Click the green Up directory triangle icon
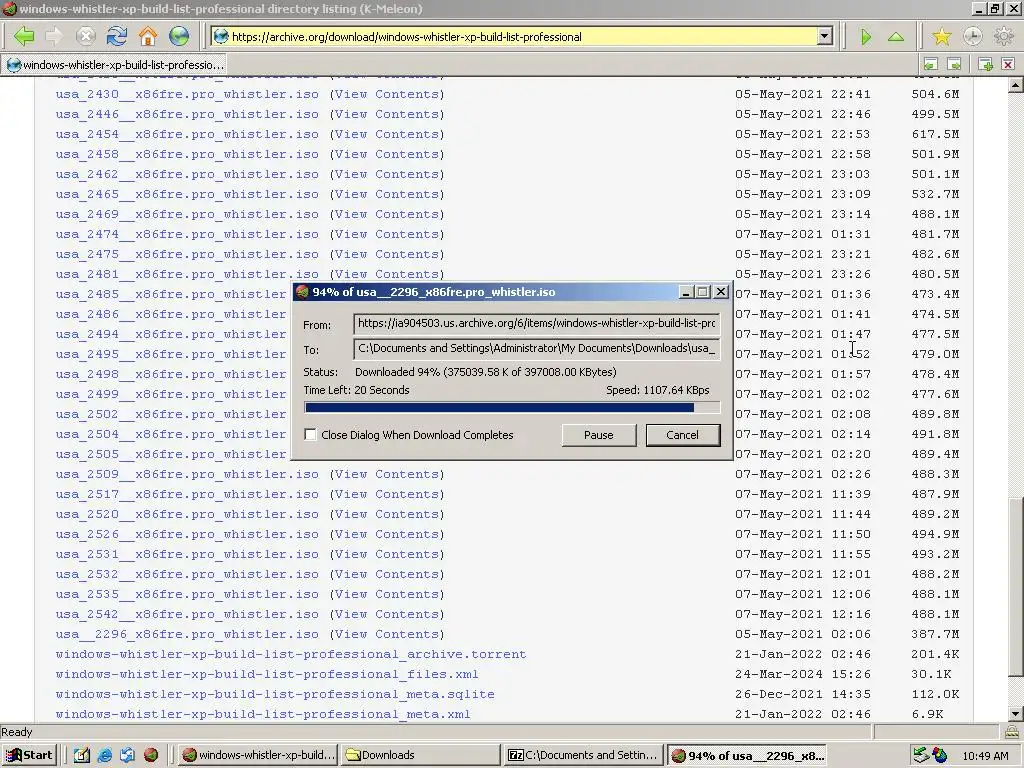 [x=896, y=37]
